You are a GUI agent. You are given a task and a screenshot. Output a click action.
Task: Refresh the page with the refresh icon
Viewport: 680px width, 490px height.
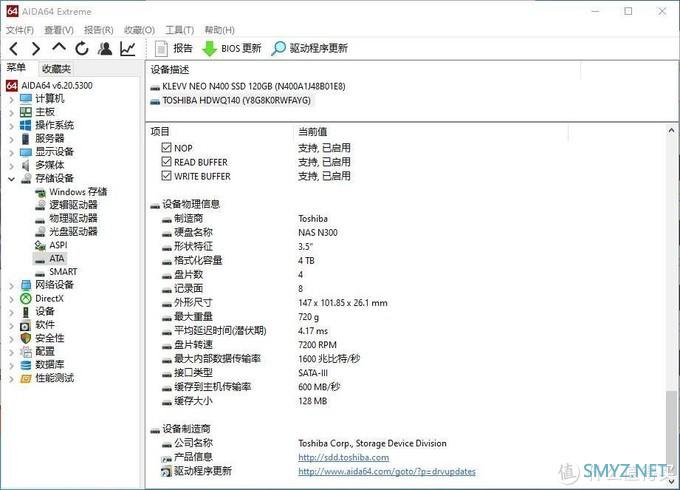82,49
